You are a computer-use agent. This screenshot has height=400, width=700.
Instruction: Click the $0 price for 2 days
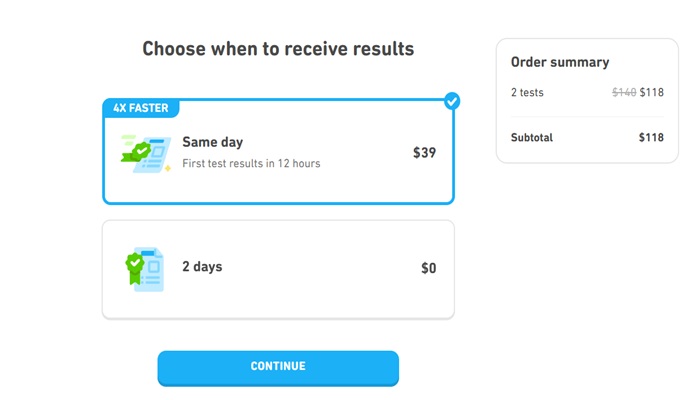[x=428, y=268]
